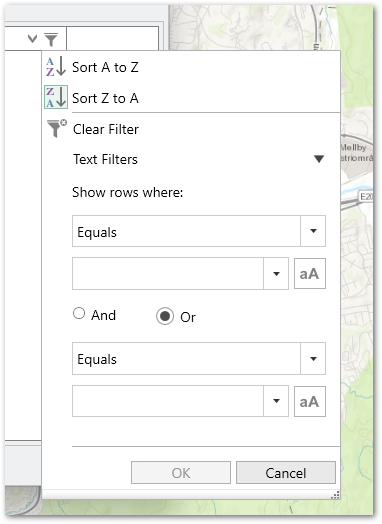Click the column filter funnel icon
382x524 pixels.
coord(51,40)
